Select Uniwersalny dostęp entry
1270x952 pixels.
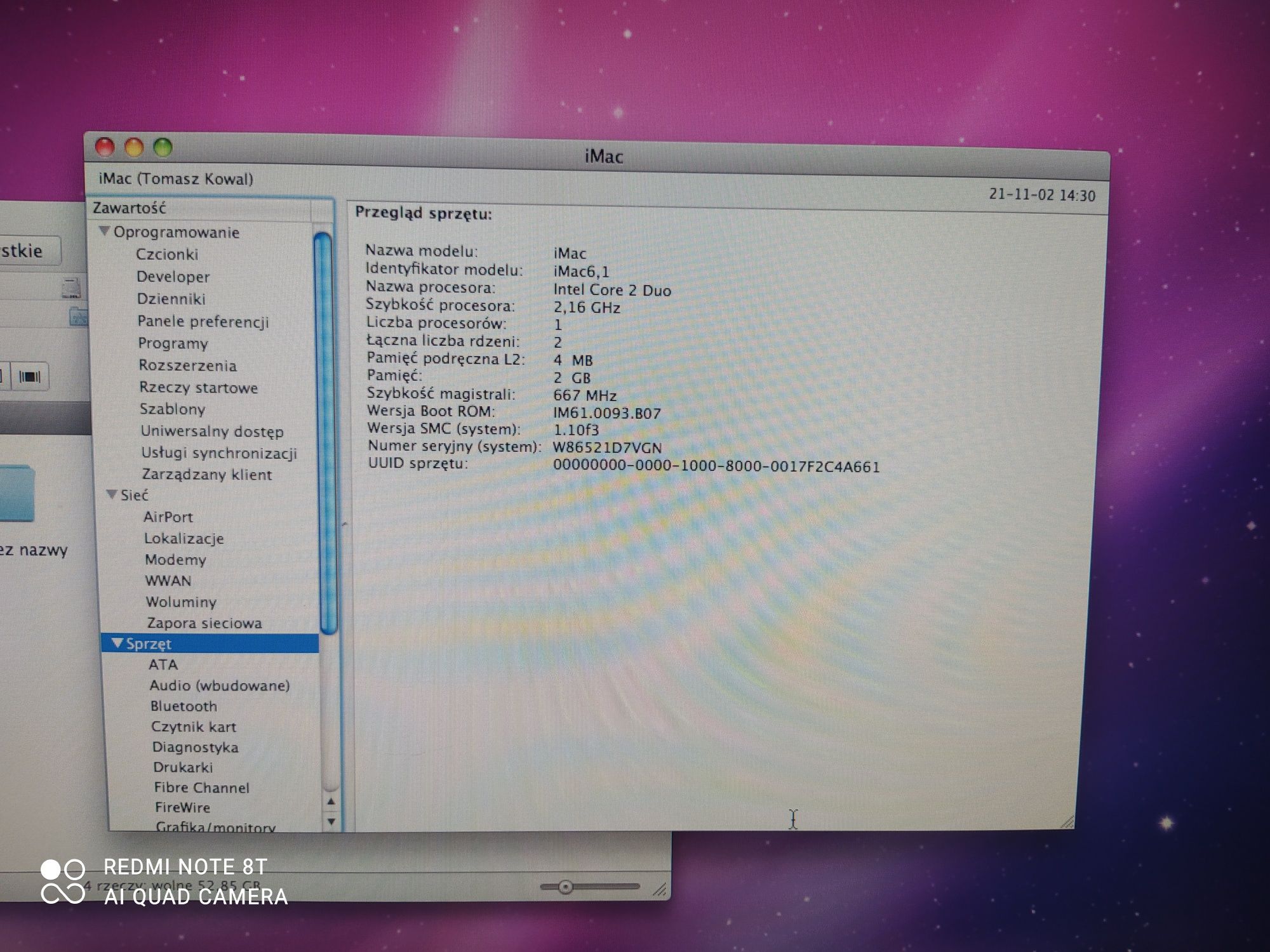pyautogui.click(x=212, y=432)
